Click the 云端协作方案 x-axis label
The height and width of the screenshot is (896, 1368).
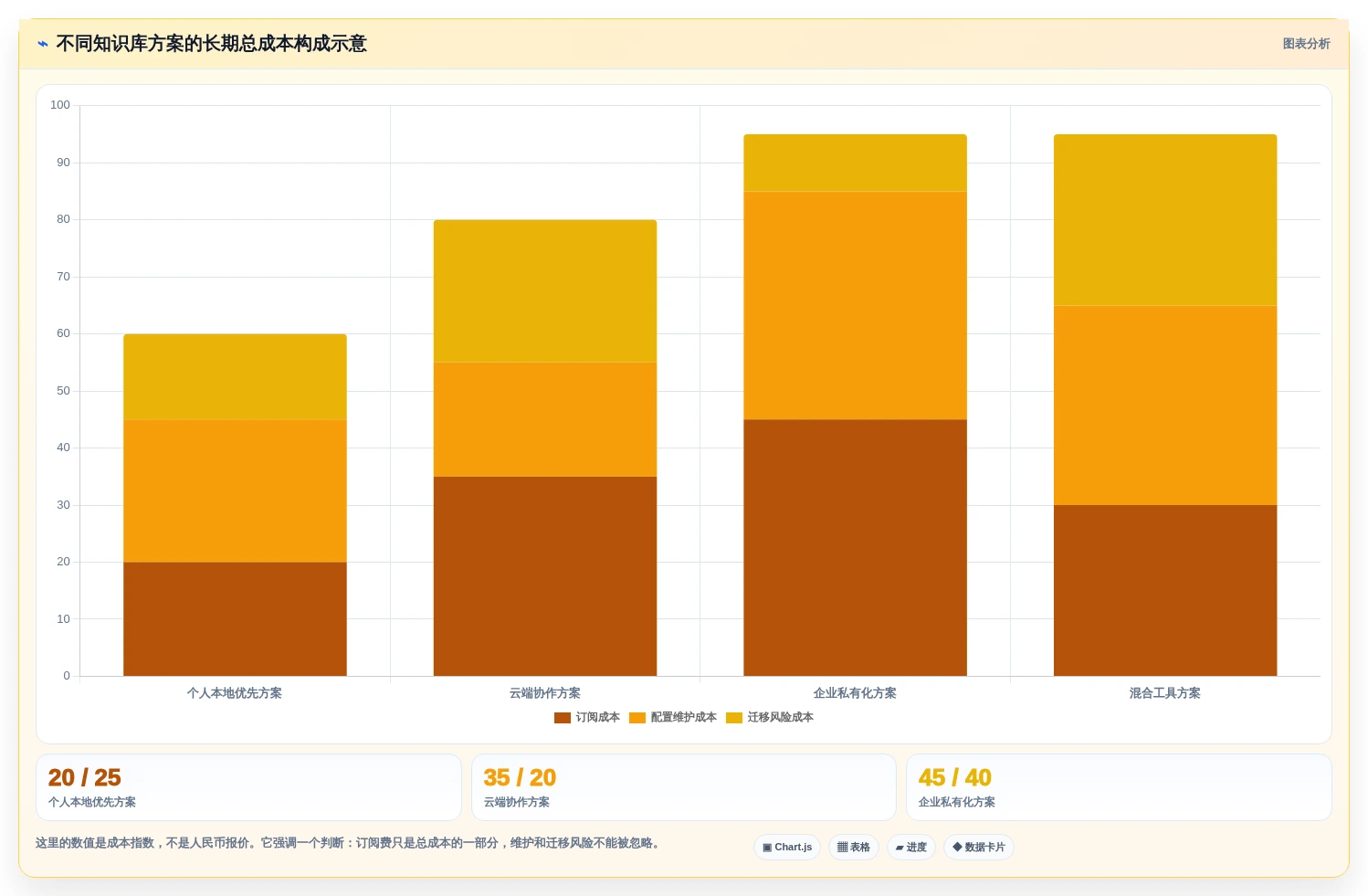click(x=545, y=693)
